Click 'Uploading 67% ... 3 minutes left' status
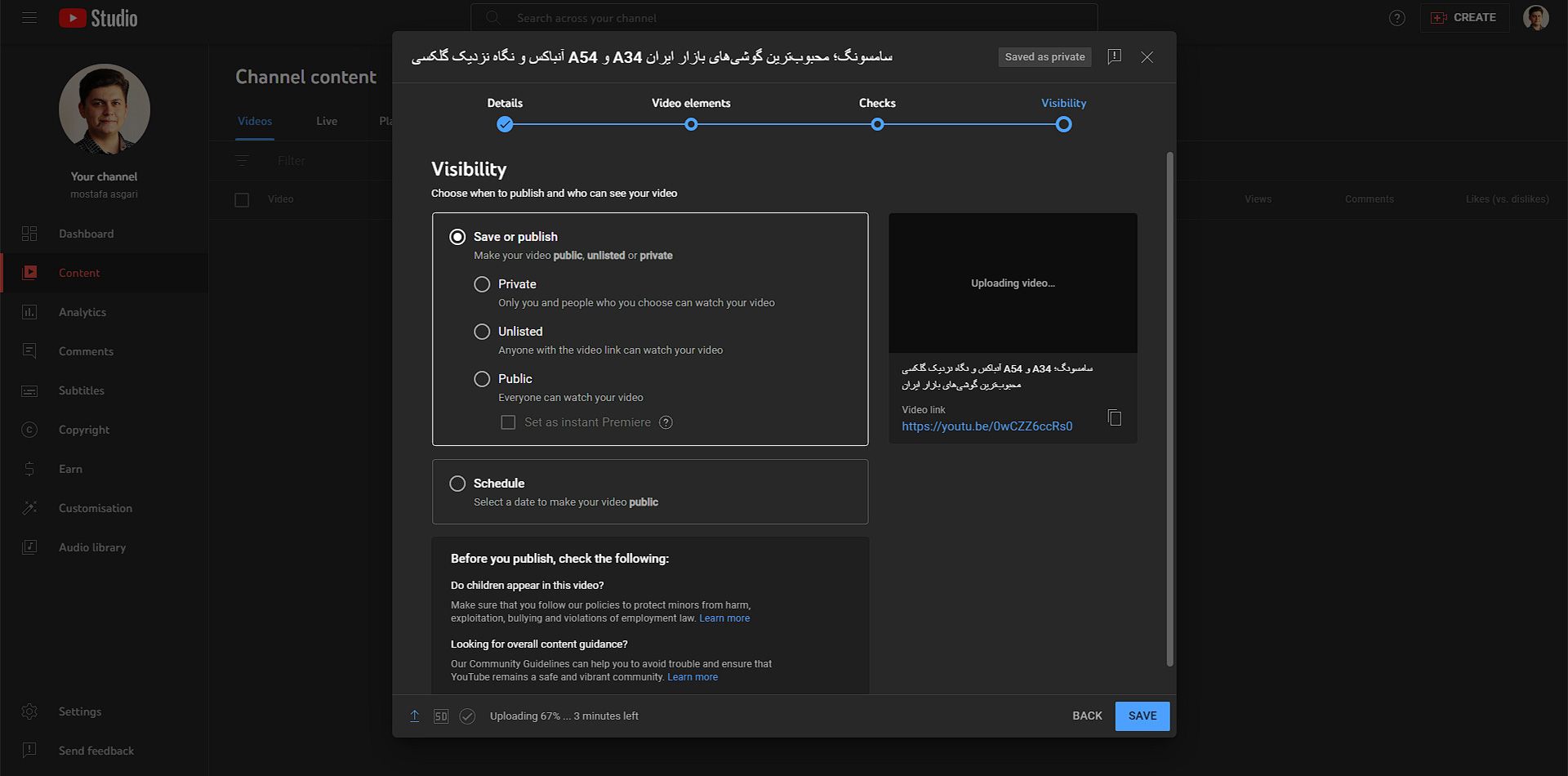1568x776 pixels. 564,716
